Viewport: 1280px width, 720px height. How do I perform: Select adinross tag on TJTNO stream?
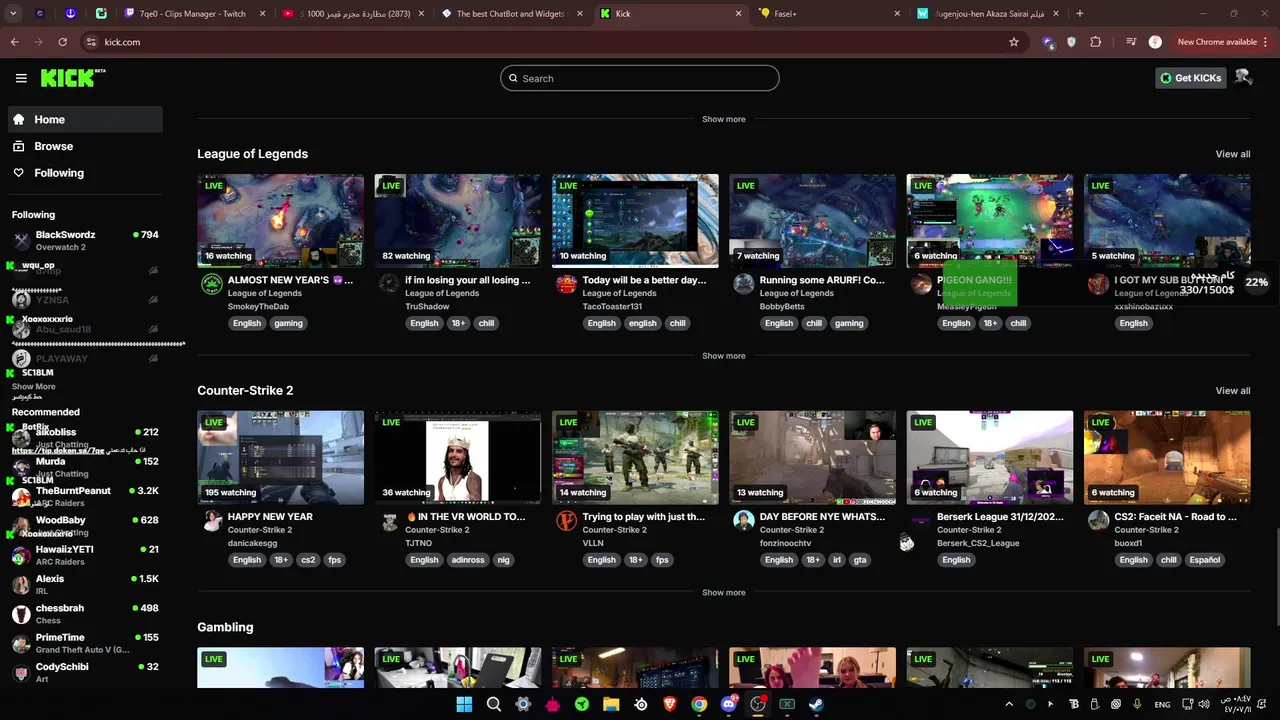(467, 560)
